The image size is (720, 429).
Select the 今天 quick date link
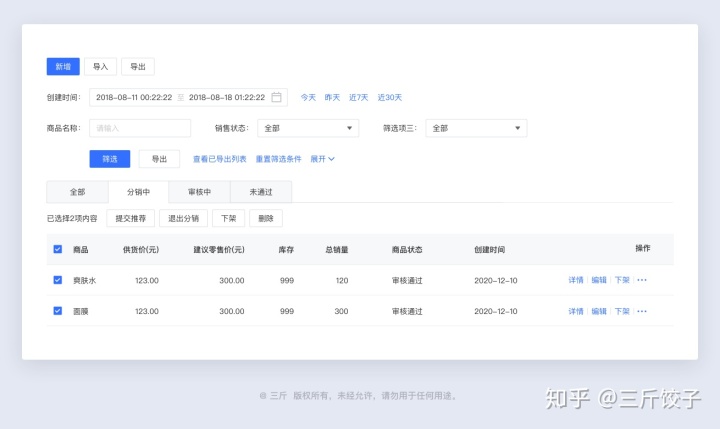point(308,97)
